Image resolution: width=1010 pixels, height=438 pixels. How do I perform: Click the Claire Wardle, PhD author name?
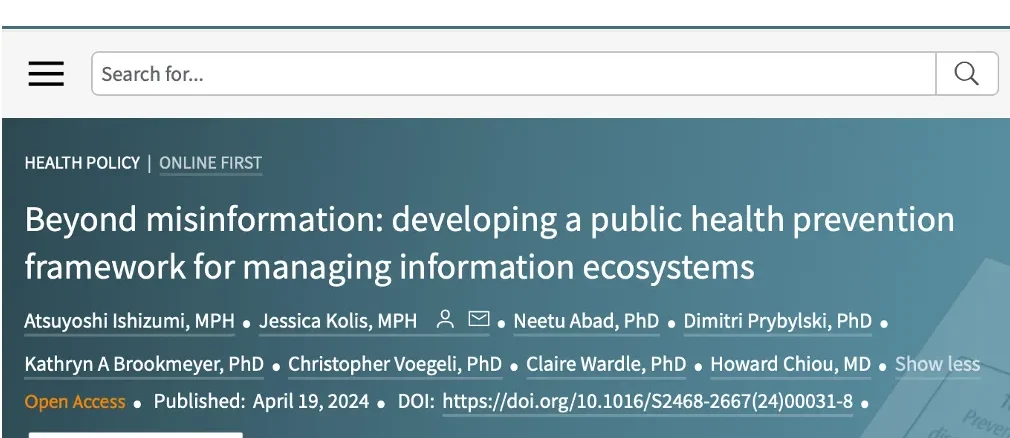[606, 364]
